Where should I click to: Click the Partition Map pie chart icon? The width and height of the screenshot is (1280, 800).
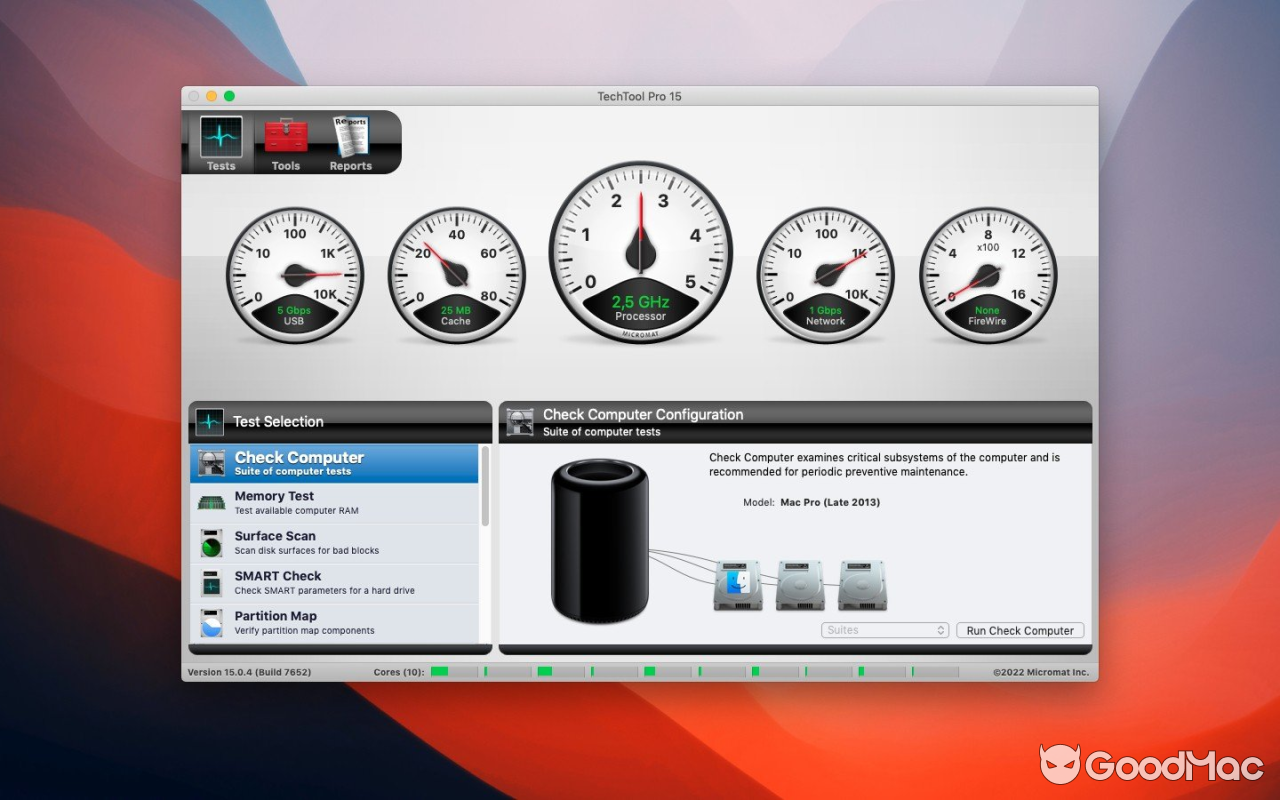(x=210, y=622)
